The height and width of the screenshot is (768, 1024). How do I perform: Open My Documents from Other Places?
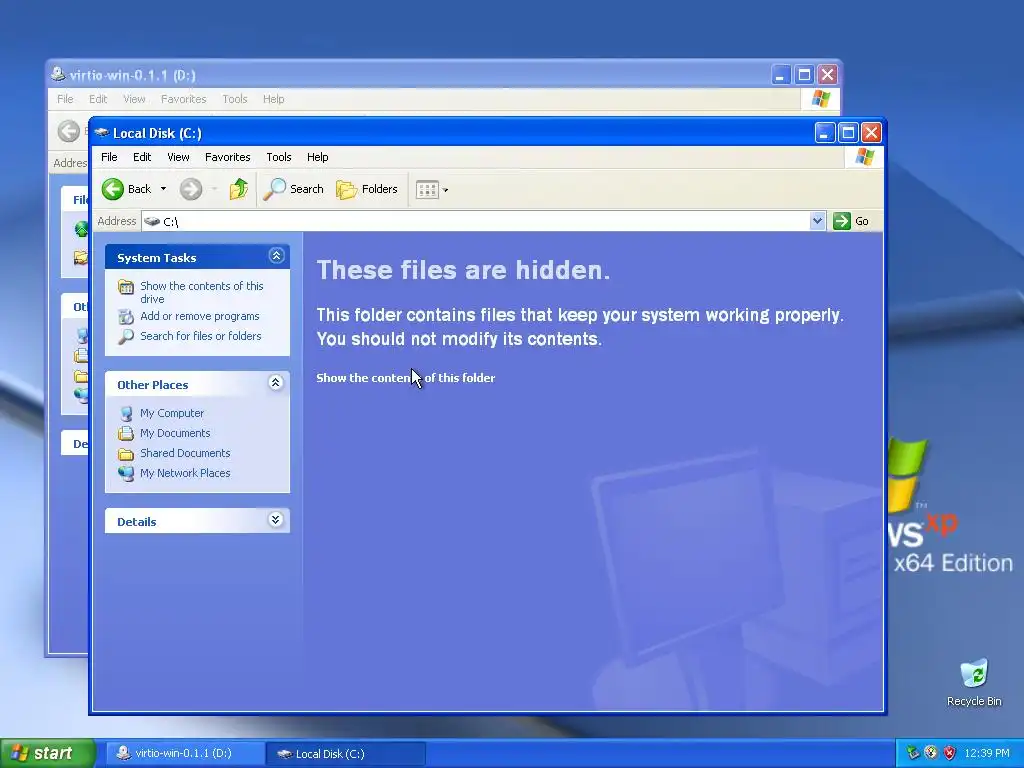point(175,434)
